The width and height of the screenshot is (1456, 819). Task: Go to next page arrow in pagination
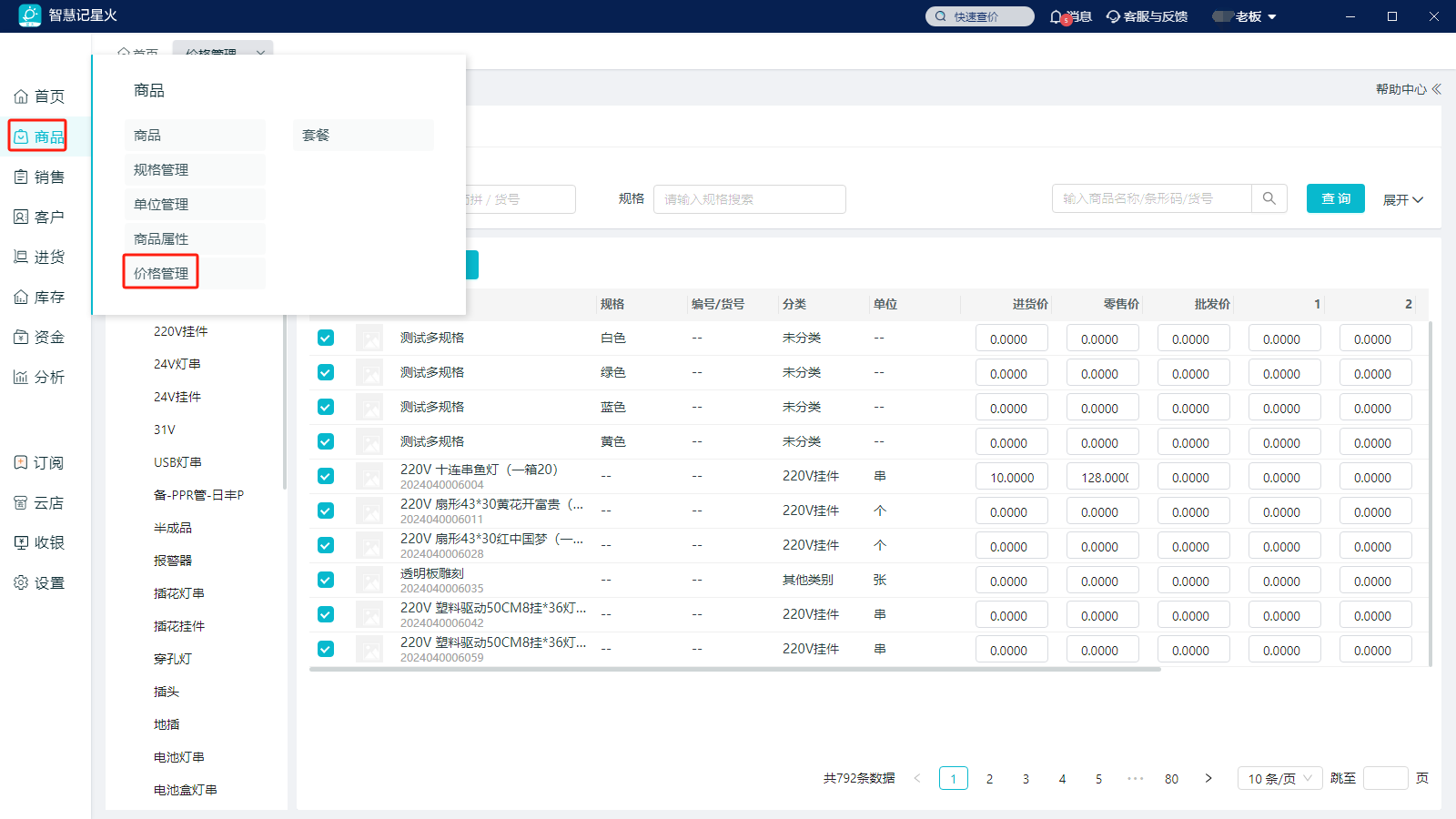click(x=1208, y=778)
